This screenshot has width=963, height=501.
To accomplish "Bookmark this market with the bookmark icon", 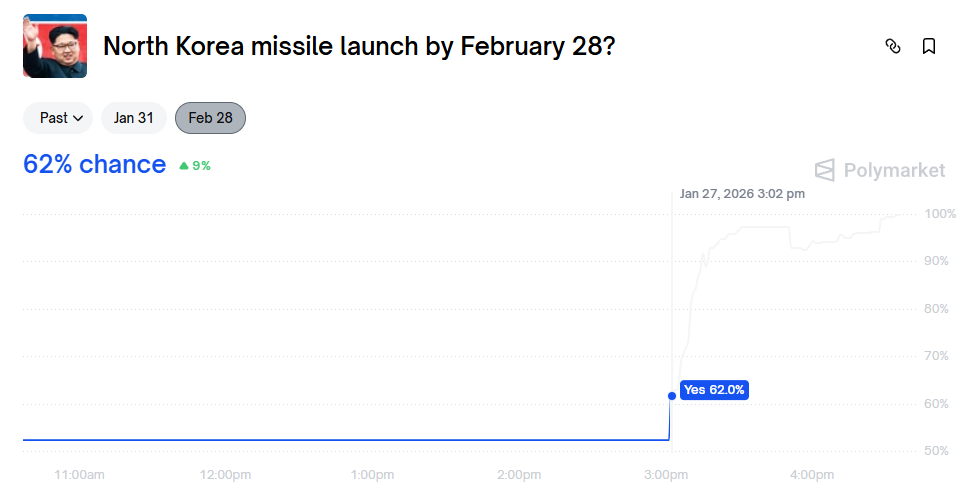I will pyautogui.click(x=929, y=46).
